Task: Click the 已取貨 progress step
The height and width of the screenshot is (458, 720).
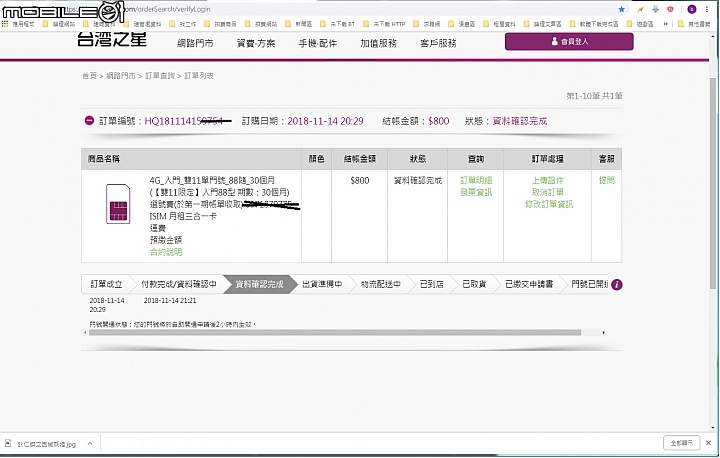Action: 474,284
